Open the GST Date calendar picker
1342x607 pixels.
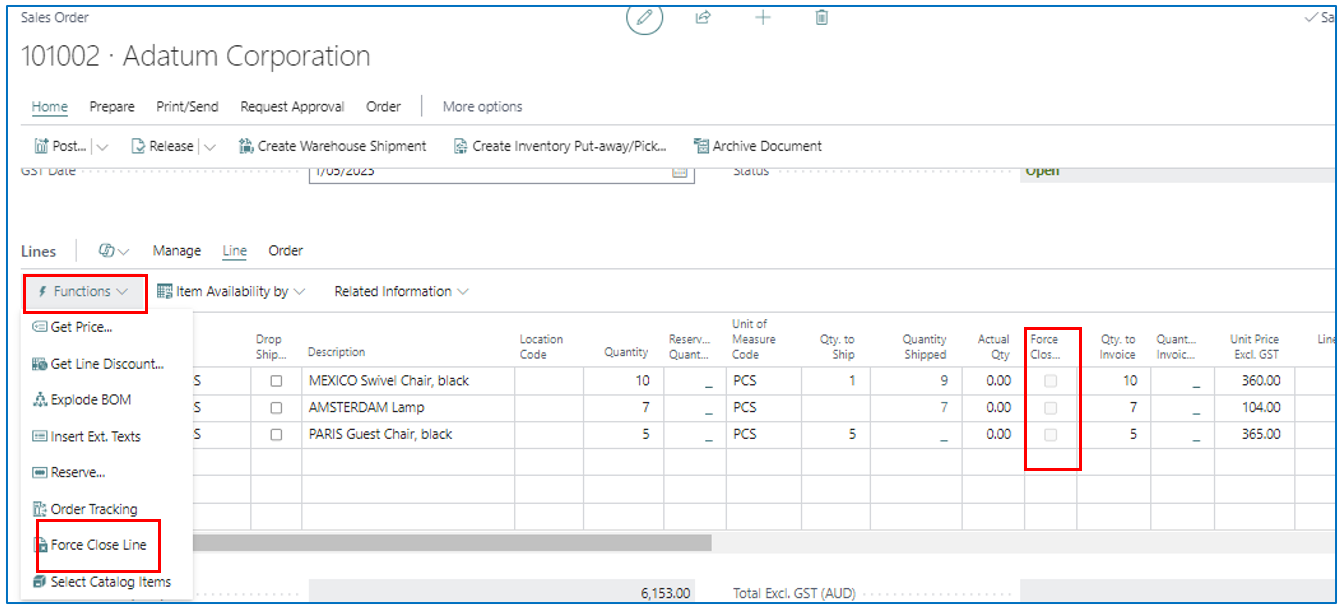(680, 172)
